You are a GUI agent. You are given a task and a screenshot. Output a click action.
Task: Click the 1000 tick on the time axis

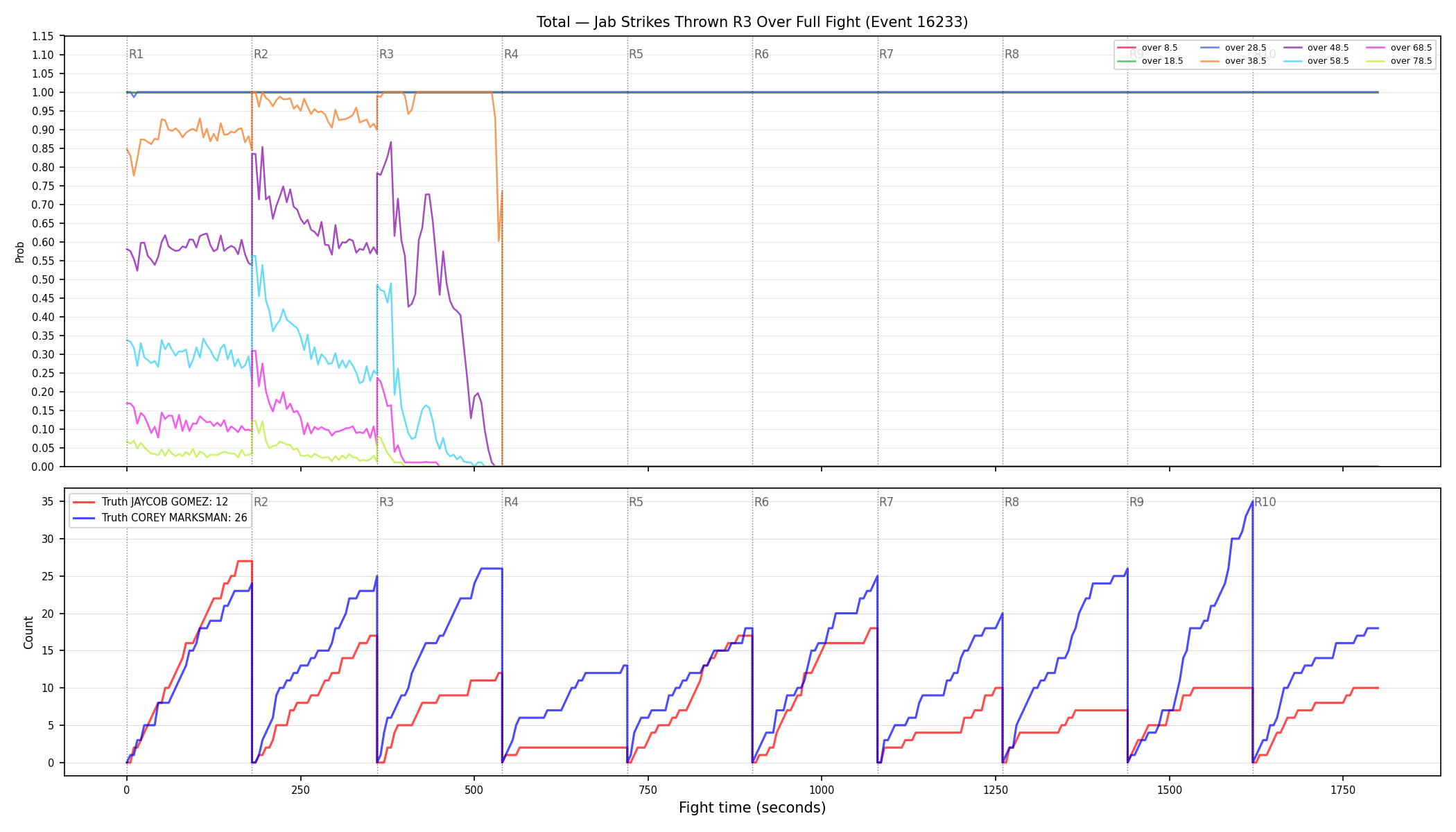click(x=822, y=790)
